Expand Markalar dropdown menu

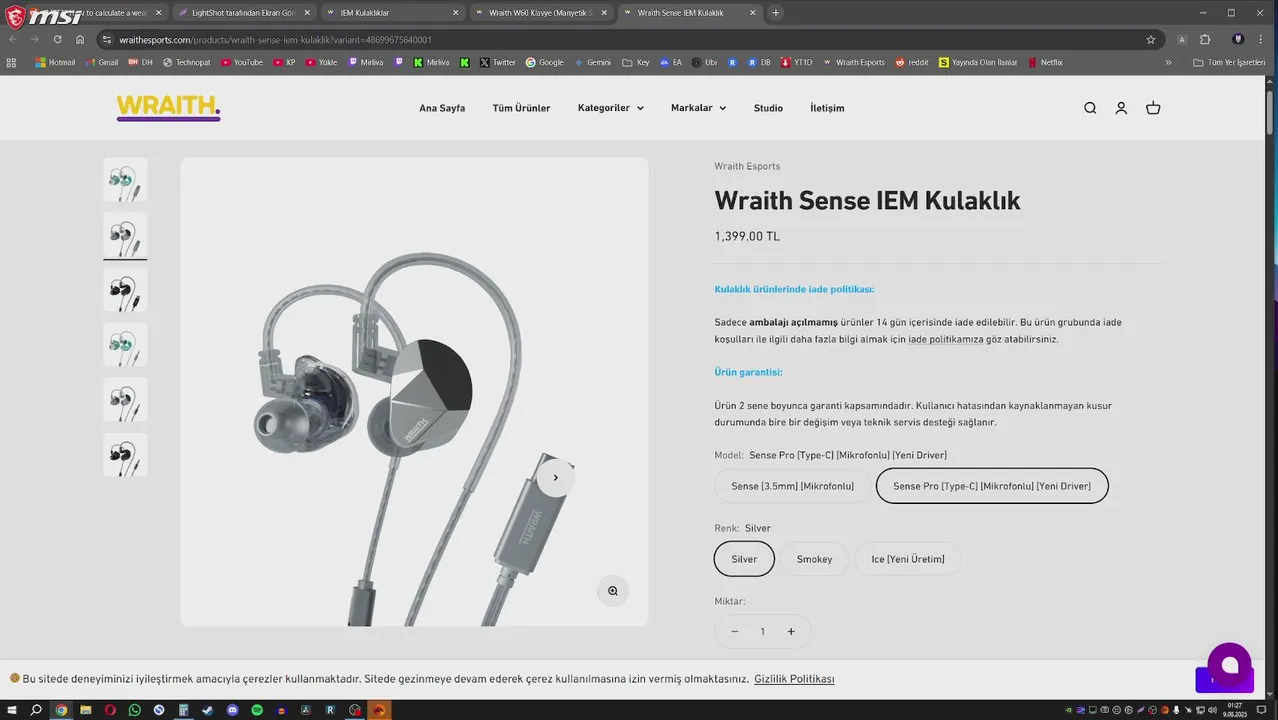(x=698, y=108)
